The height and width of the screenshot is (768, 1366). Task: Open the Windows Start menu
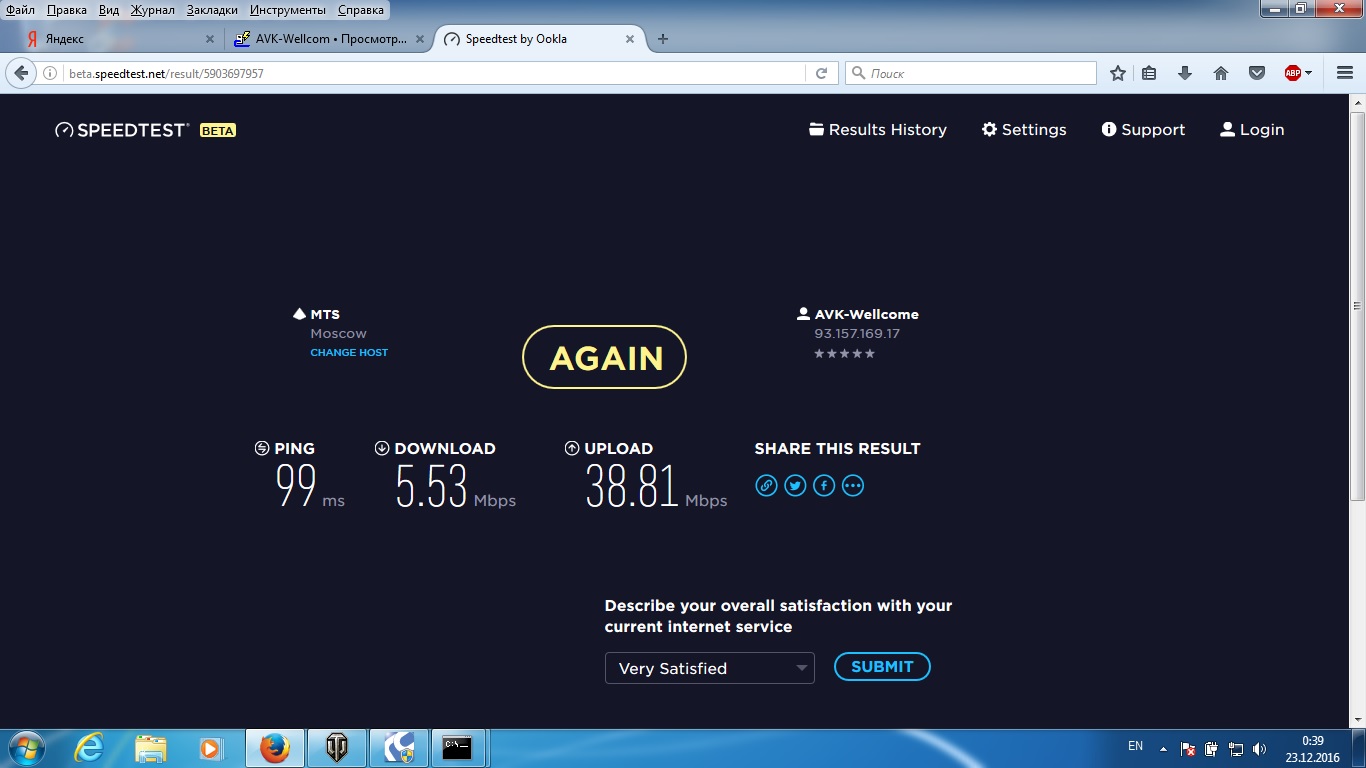coord(25,748)
